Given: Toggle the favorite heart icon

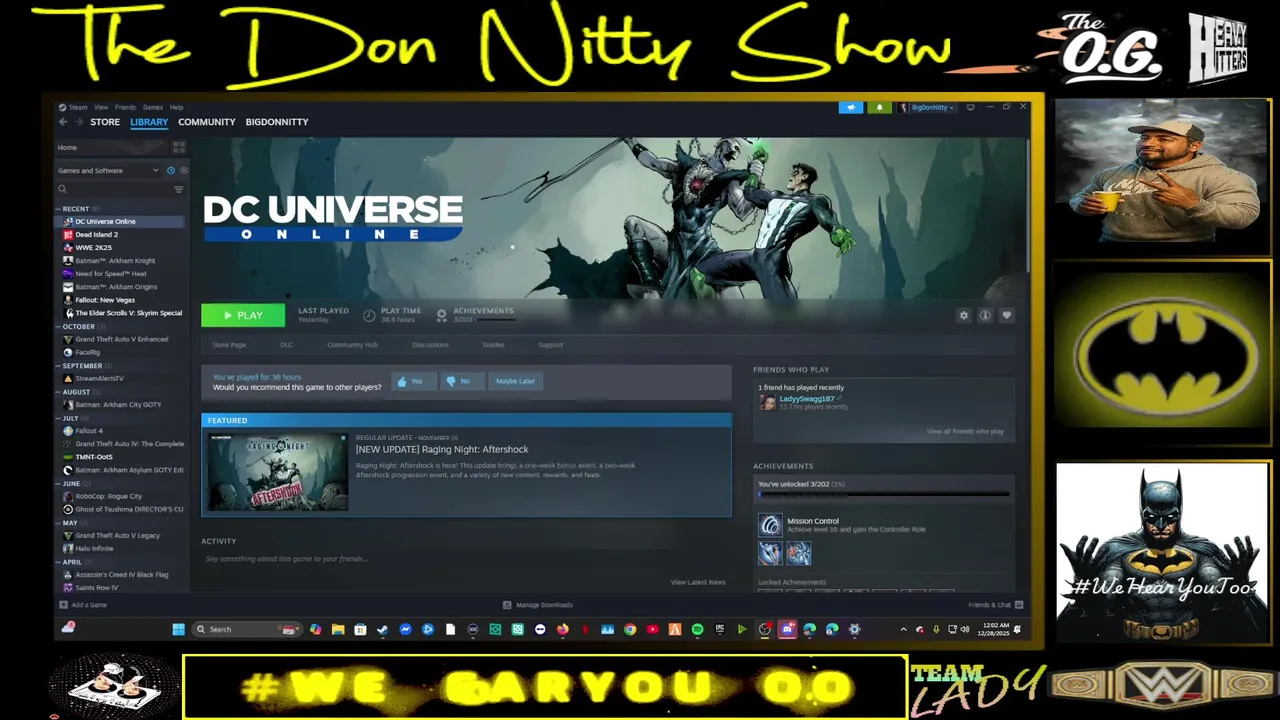Looking at the screenshot, I should (1007, 315).
